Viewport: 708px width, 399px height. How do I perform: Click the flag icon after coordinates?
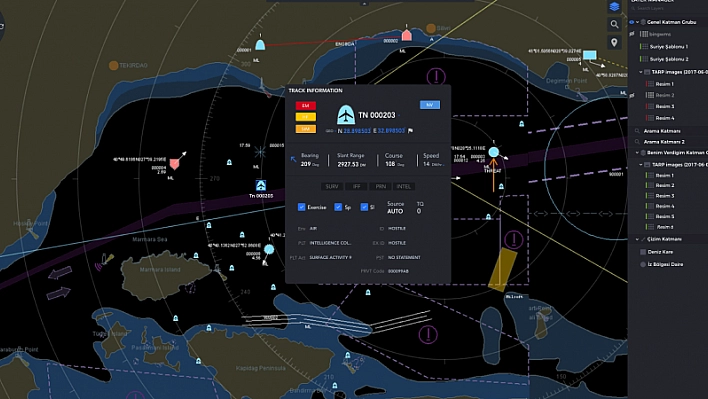click(x=410, y=131)
